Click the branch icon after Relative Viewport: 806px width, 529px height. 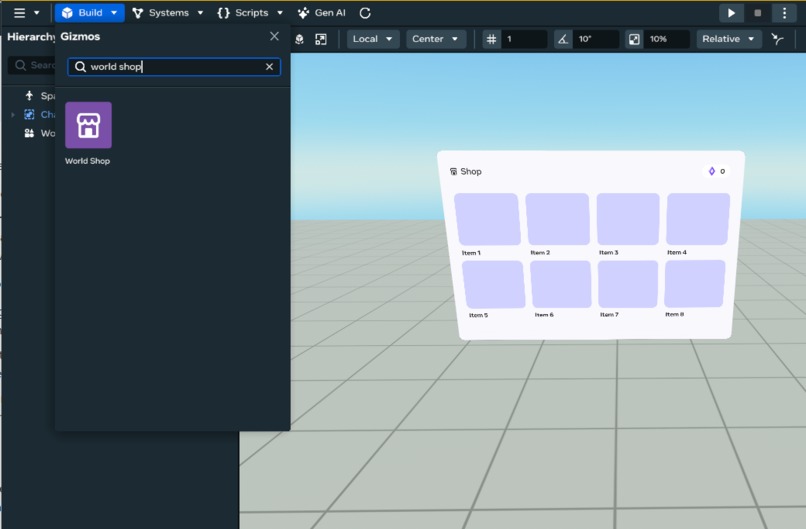tap(778, 39)
